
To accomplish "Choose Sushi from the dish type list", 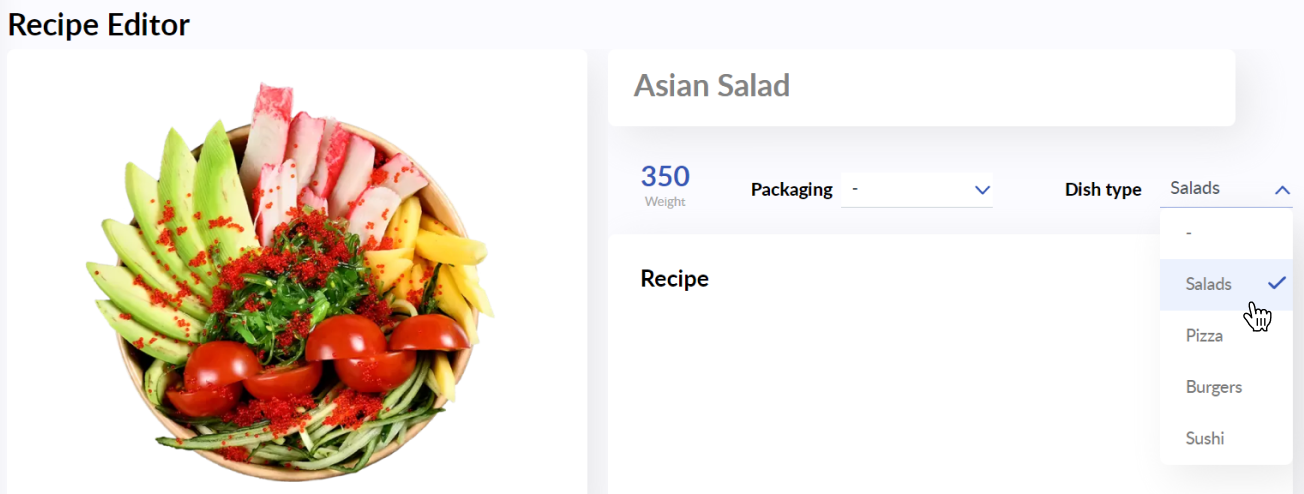I will pyautogui.click(x=1226, y=438).
